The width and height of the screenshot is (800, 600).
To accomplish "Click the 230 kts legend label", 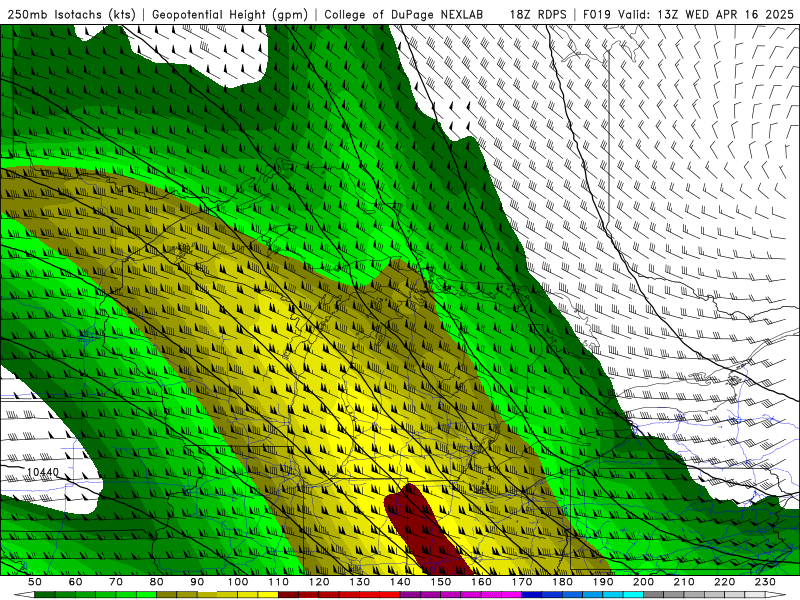I will 766,582.
